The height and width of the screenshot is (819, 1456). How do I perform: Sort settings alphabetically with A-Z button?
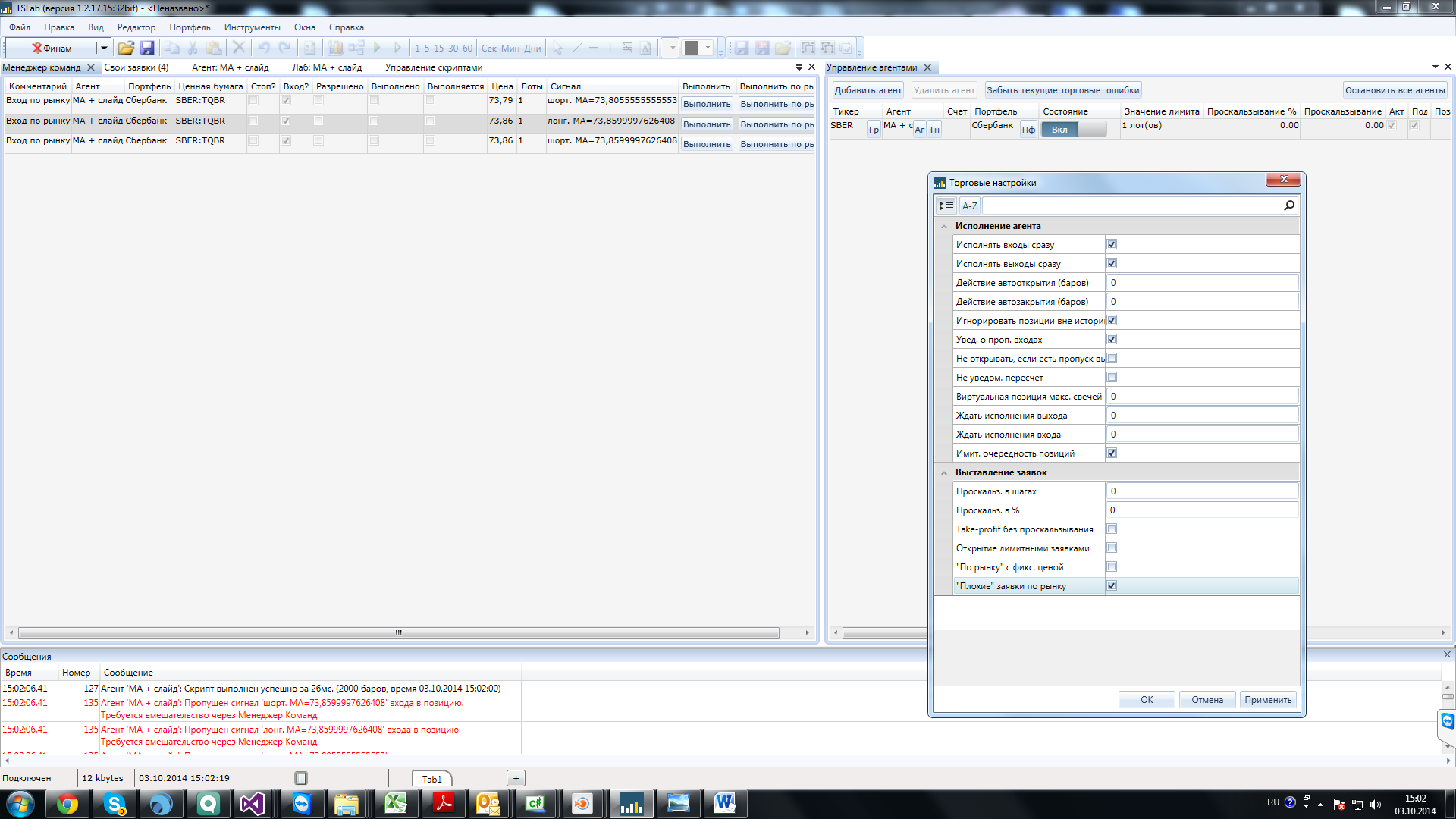969,206
